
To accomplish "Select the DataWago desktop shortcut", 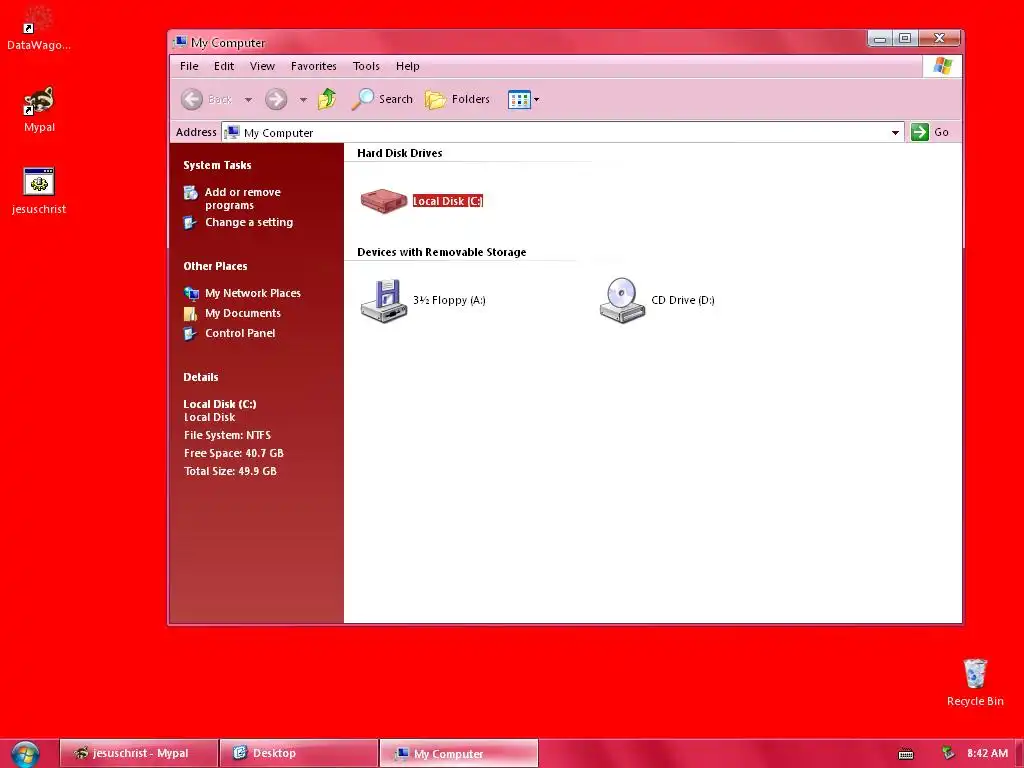I will (x=39, y=28).
